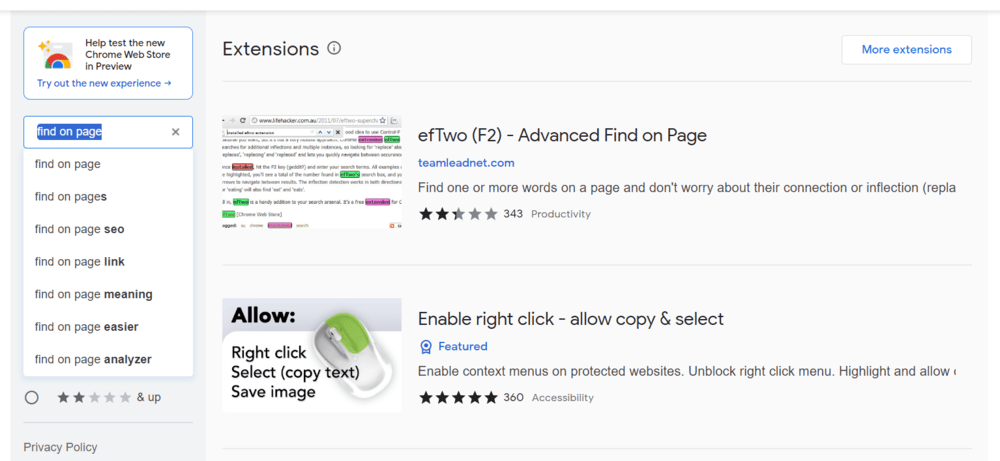
Task: Select "find on page meaning" suggestion
Action: pyautogui.click(x=94, y=294)
